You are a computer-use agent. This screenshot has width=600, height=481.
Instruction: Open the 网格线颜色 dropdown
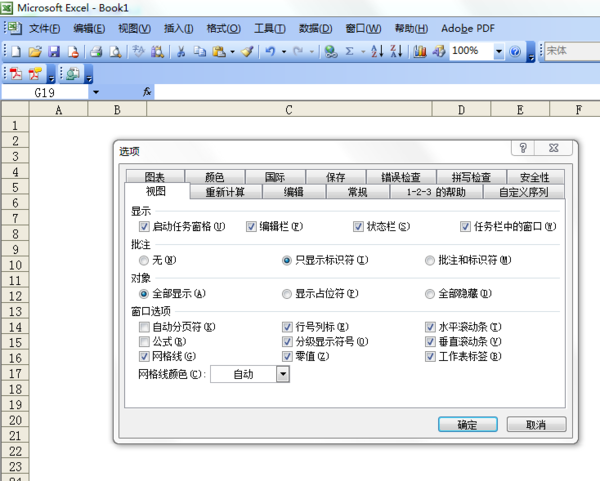coord(283,374)
